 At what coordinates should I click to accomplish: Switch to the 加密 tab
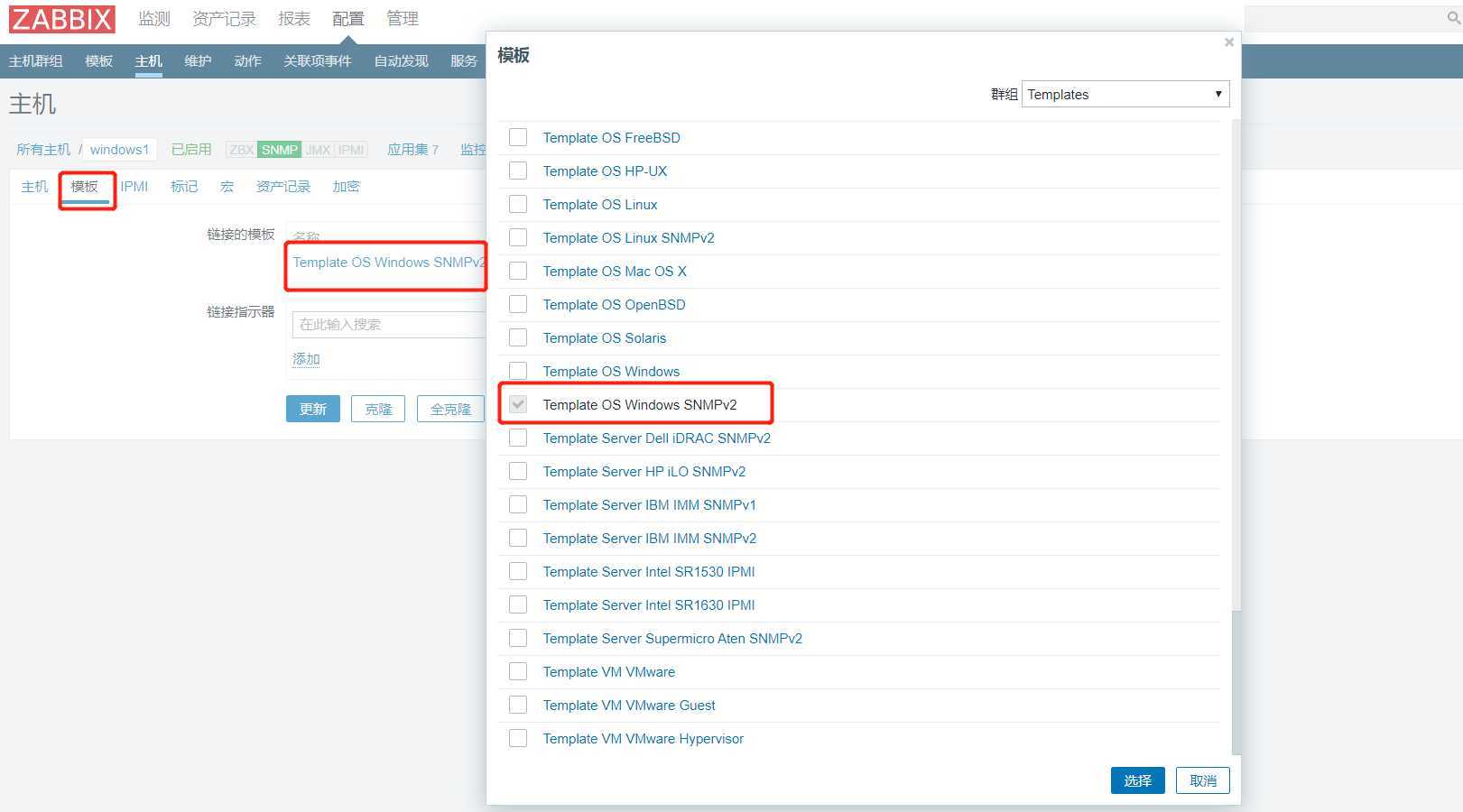[346, 186]
